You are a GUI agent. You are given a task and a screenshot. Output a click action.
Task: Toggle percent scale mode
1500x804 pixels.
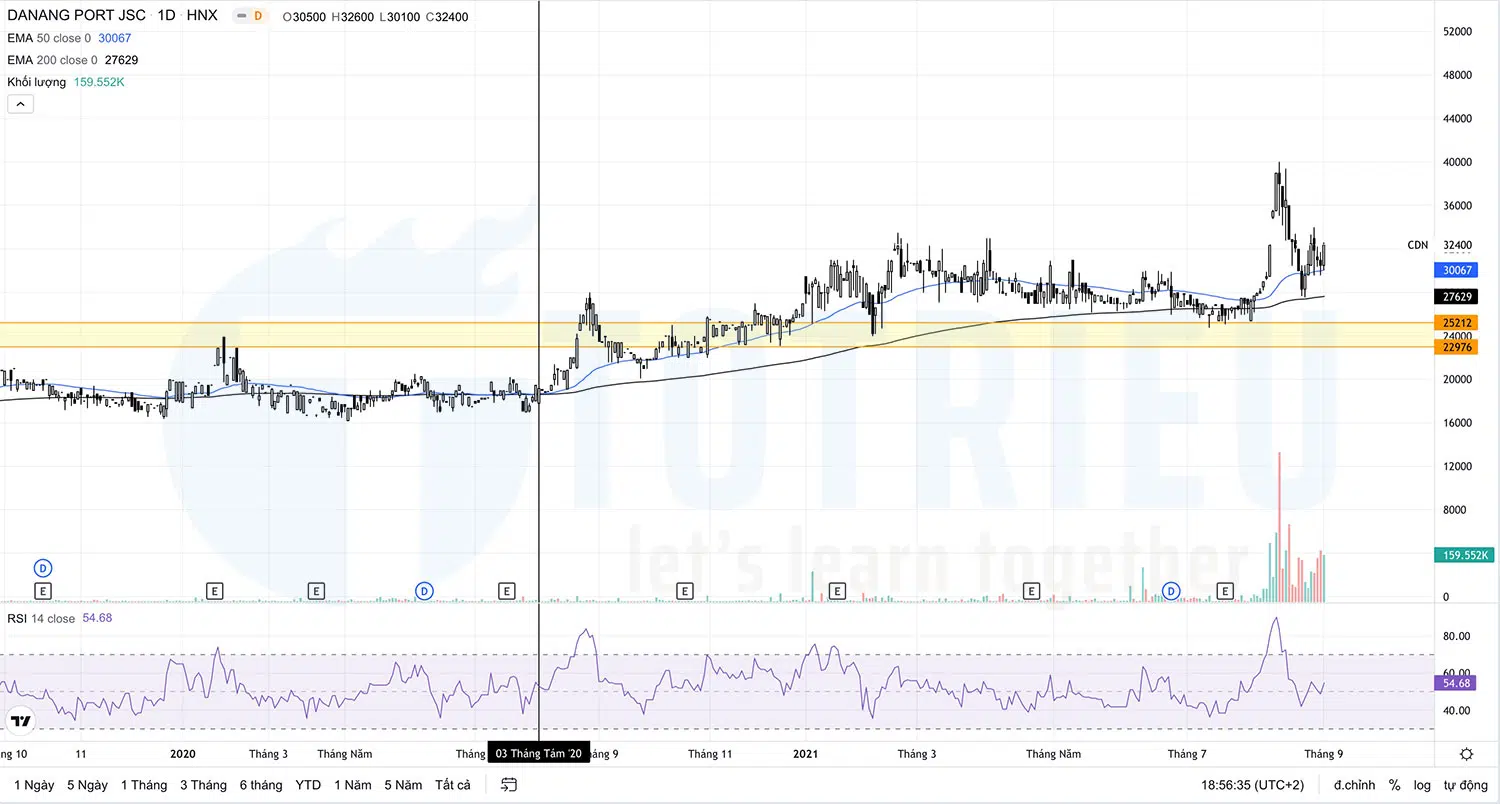(1394, 785)
